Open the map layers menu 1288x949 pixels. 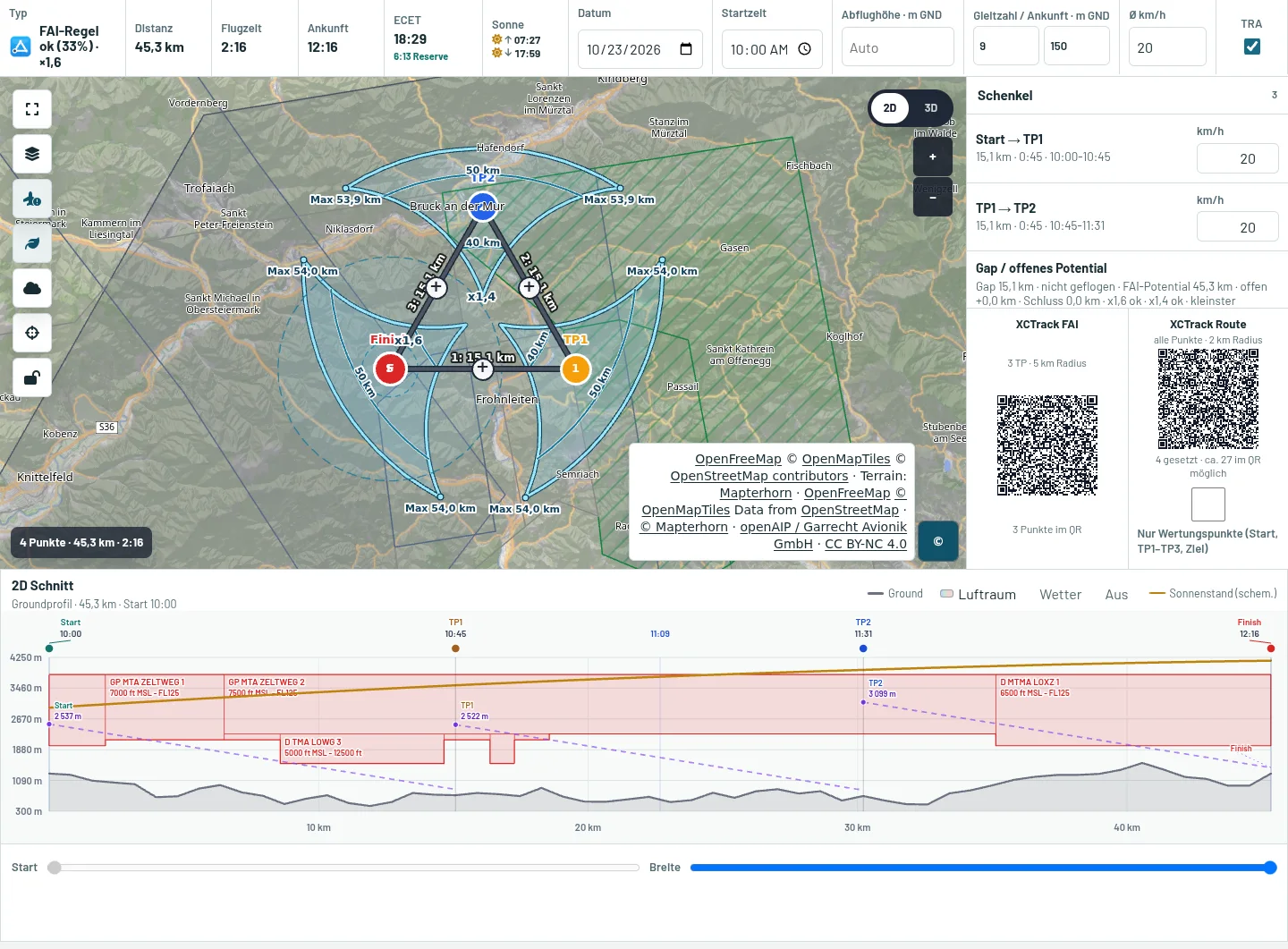tap(32, 154)
